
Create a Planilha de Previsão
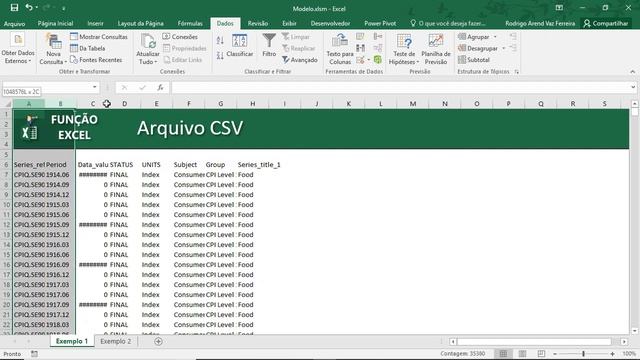click(x=436, y=49)
